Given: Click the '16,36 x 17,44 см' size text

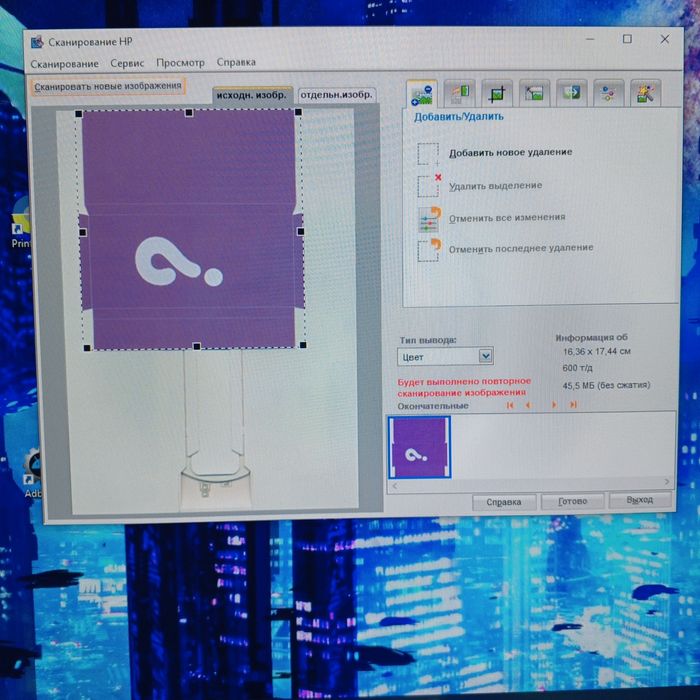Looking at the screenshot, I should (x=597, y=351).
